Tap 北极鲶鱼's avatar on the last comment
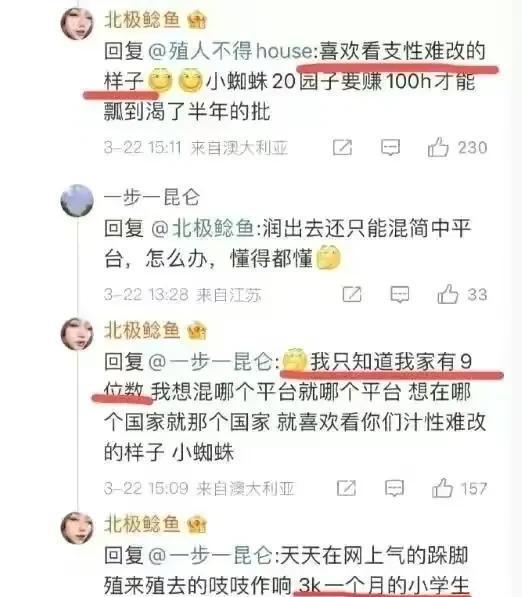Viewport: 522px width, 597px height. [77, 528]
